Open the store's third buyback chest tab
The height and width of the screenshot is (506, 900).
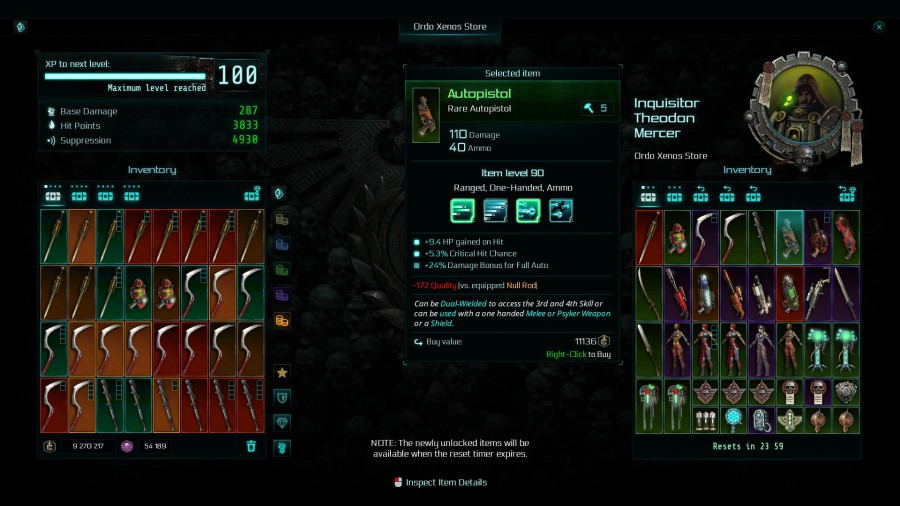[753, 194]
